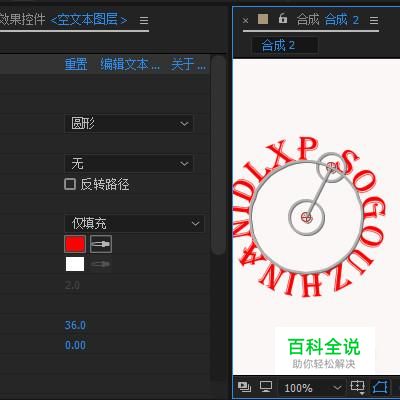This screenshot has width=400, height=400.
Task: Open the 无 custom path dropdown
Action: 128,163
